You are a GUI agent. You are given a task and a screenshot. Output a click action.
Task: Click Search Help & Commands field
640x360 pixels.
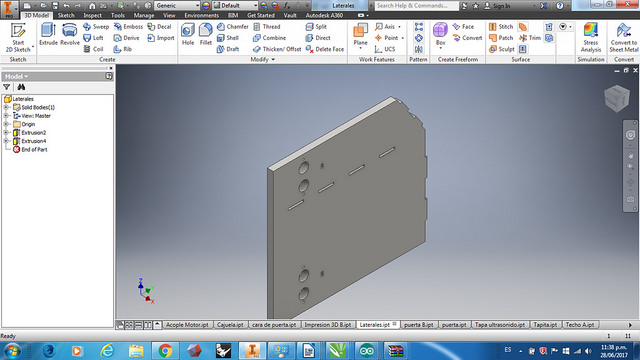416,6
